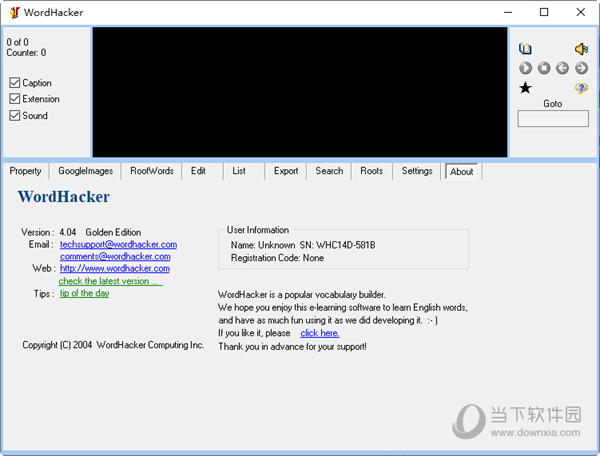The image size is (600, 456).
Task: Open help via question mark bubble icon
Action: coord(581,88)
